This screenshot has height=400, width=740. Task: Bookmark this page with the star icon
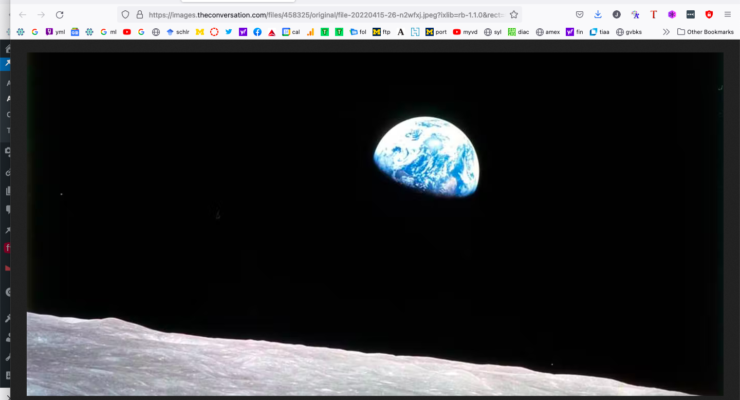pyautogui.click(x=514, y=15)
